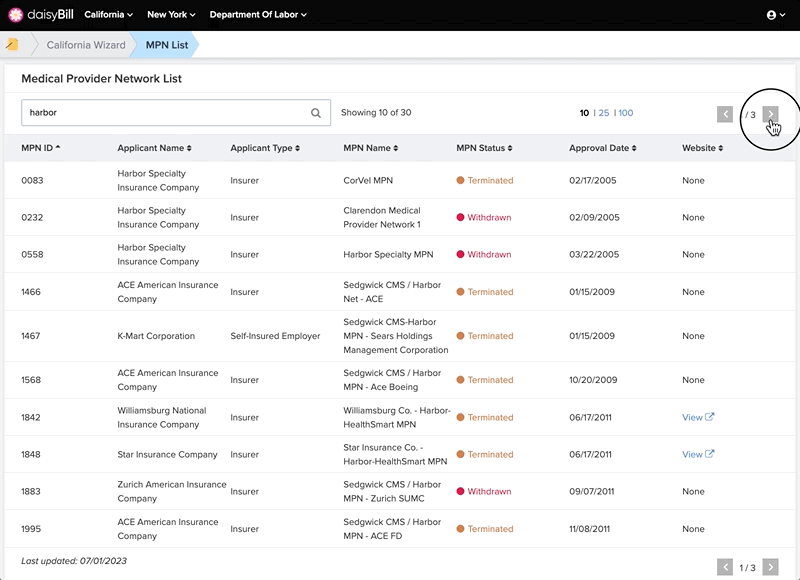
Task: Show 25 results per page
Action: 604,113
